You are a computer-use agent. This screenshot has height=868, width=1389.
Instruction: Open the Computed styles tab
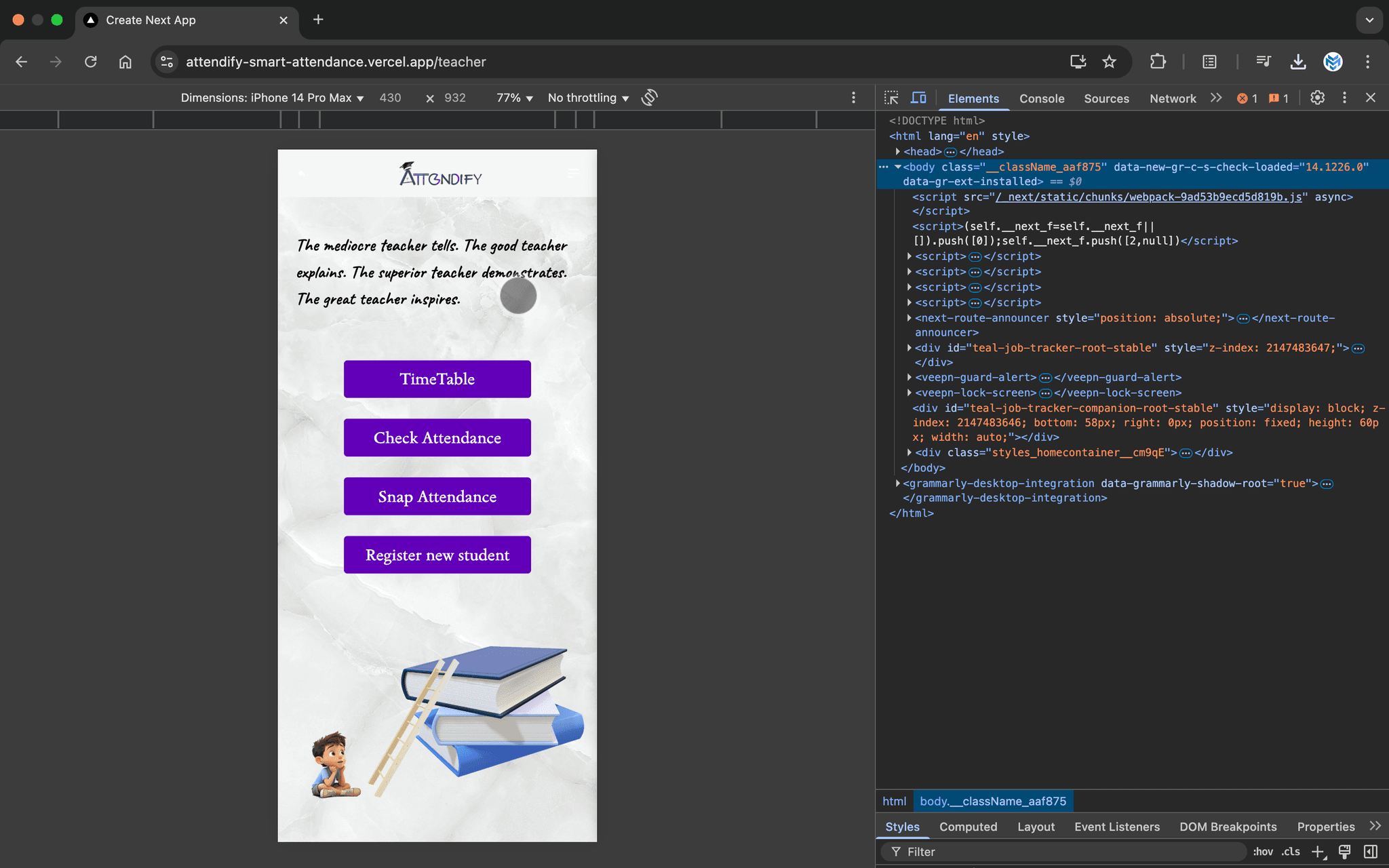[x=968, y=827]
